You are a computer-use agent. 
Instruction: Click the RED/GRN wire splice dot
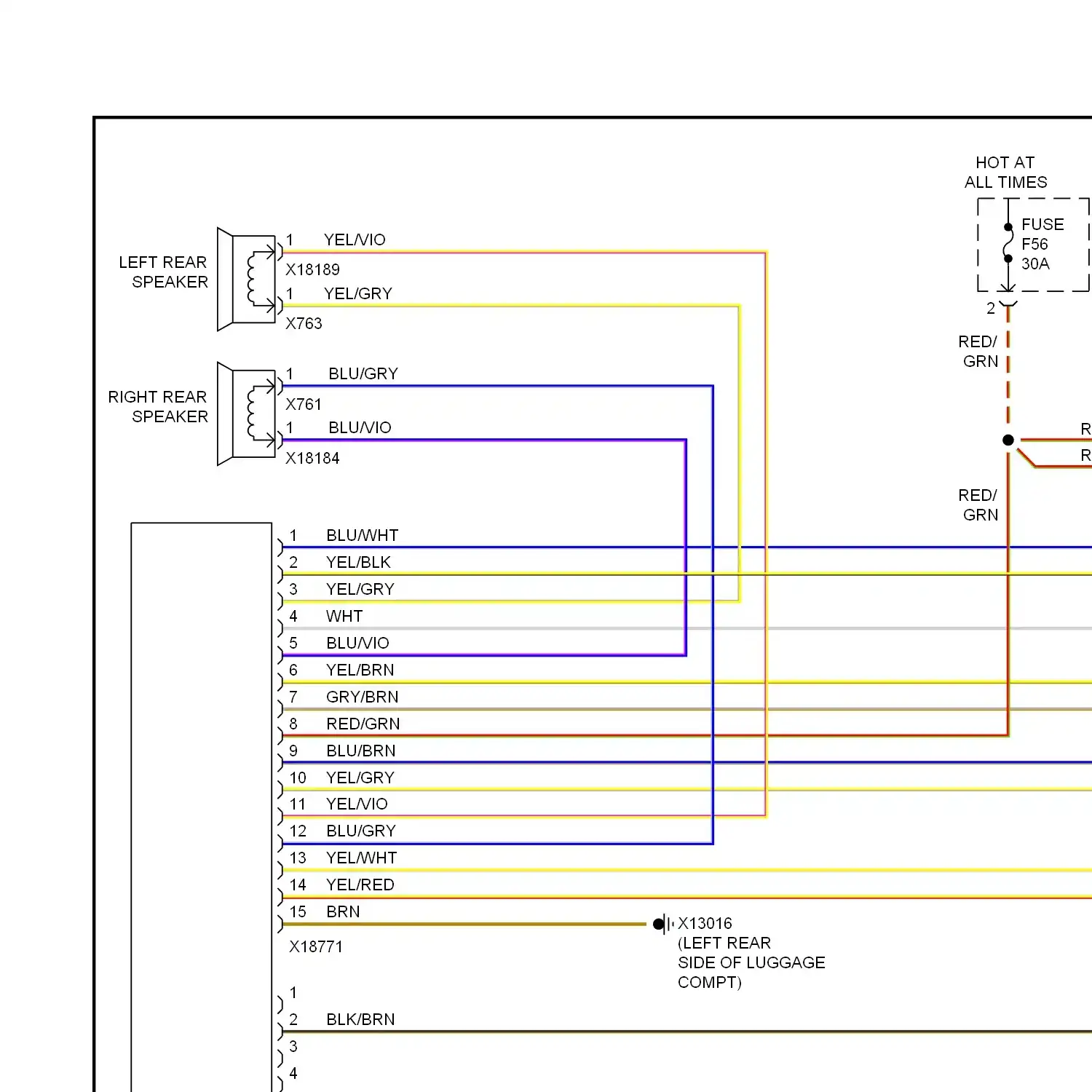pos(1008,440)
